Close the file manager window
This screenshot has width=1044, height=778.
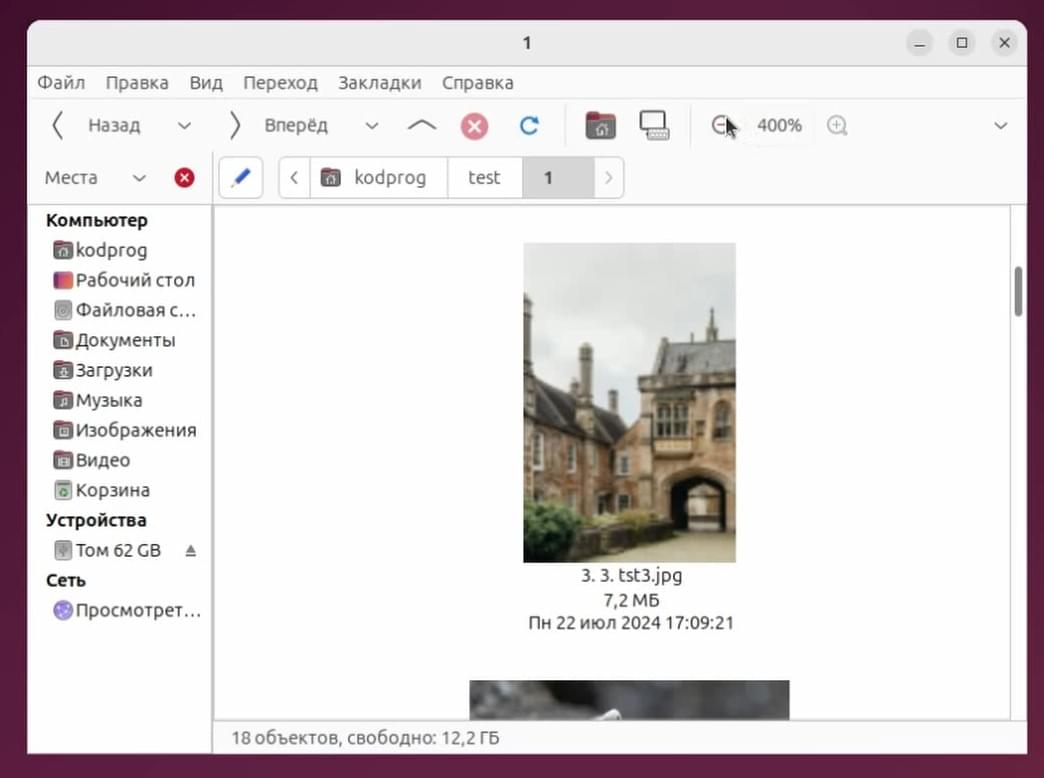pyautogui.click(x=1005, y=43)
